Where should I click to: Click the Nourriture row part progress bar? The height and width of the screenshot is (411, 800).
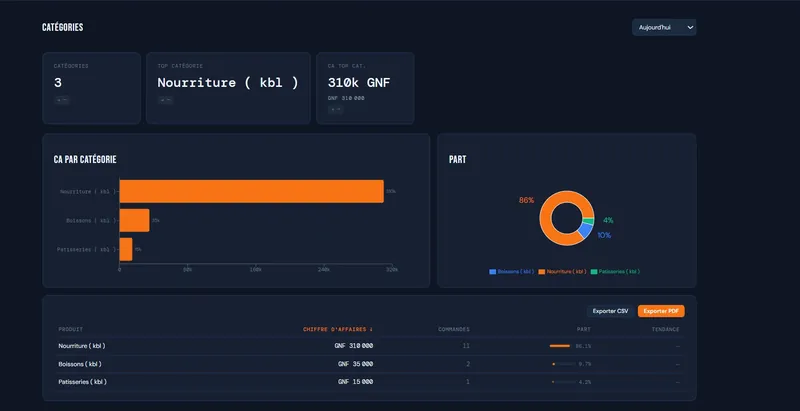click(x=560, y=346)
